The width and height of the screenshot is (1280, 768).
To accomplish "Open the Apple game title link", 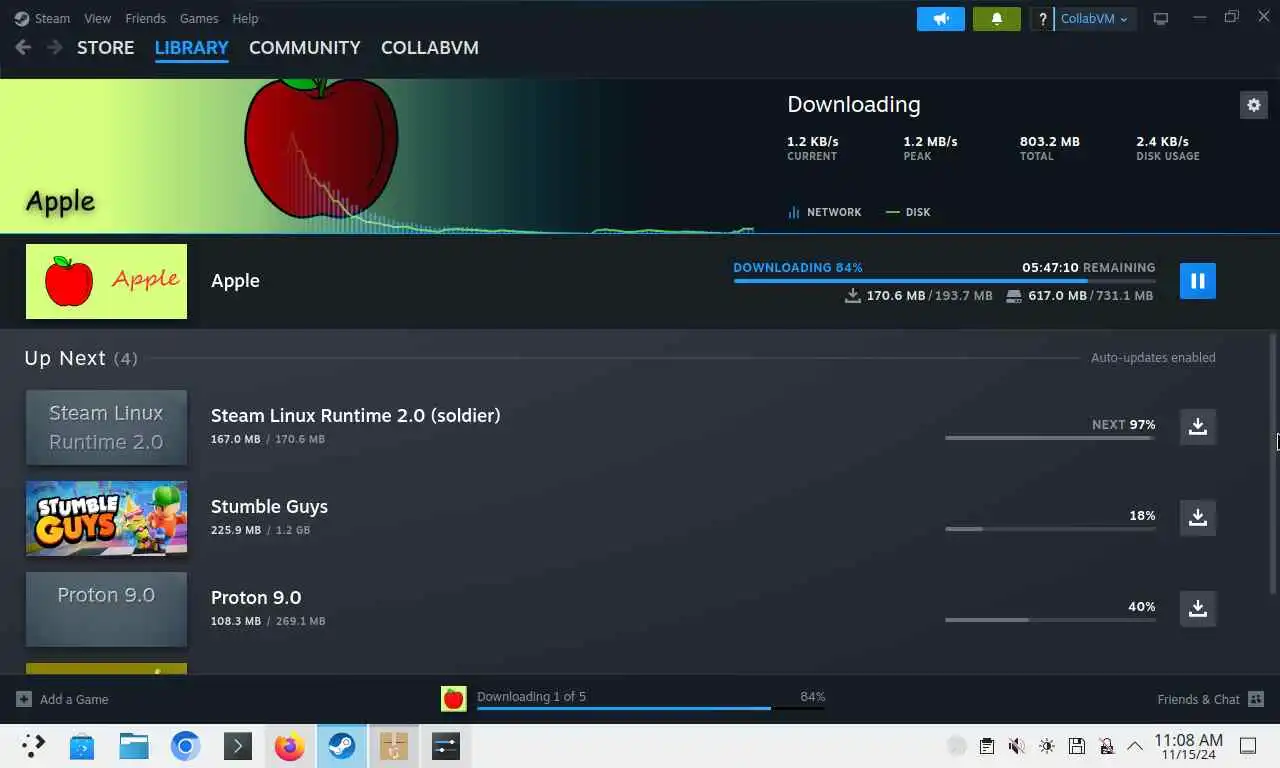I will (x=235, y=281).
